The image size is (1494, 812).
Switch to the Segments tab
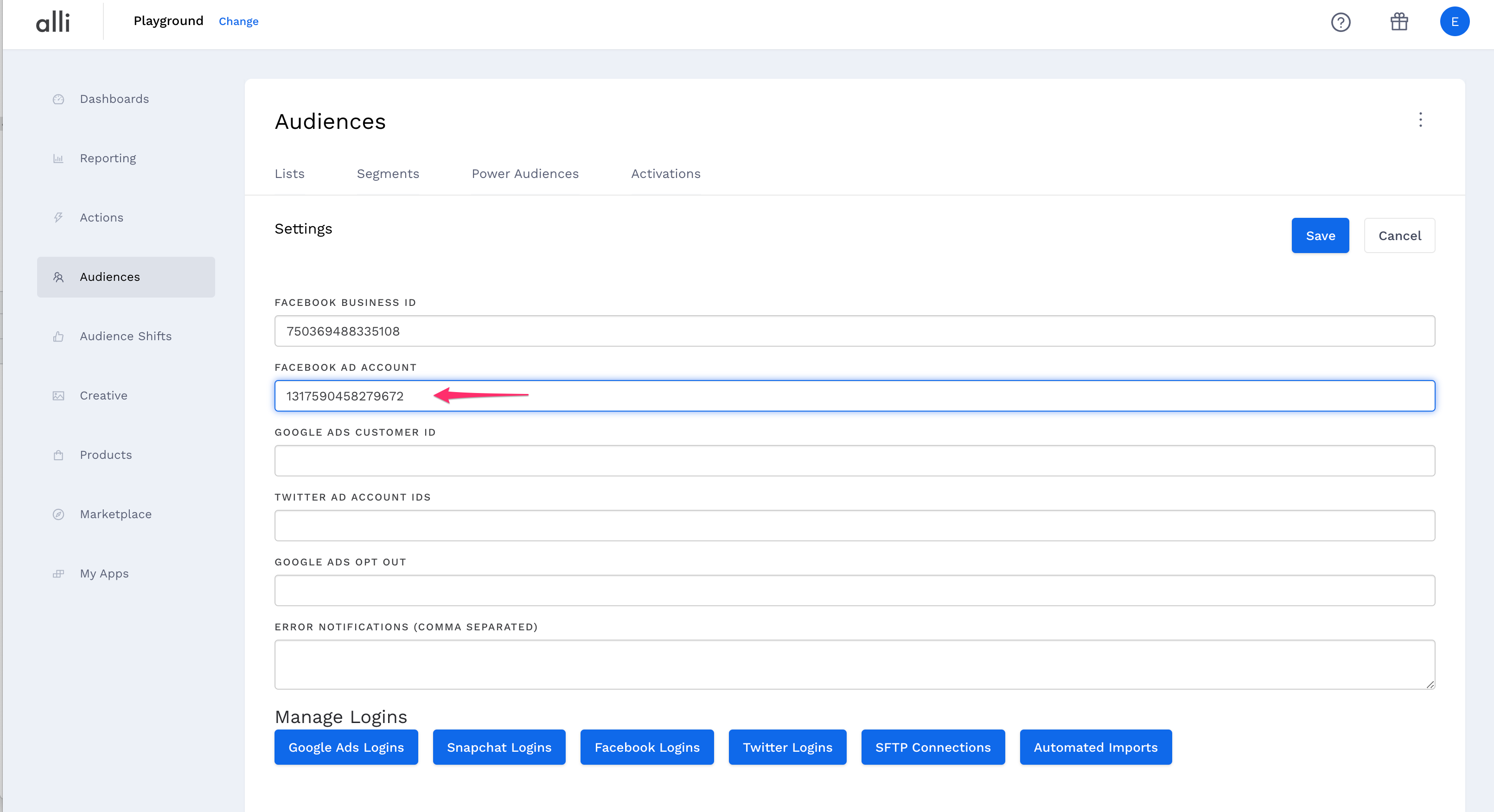[388, 173]
